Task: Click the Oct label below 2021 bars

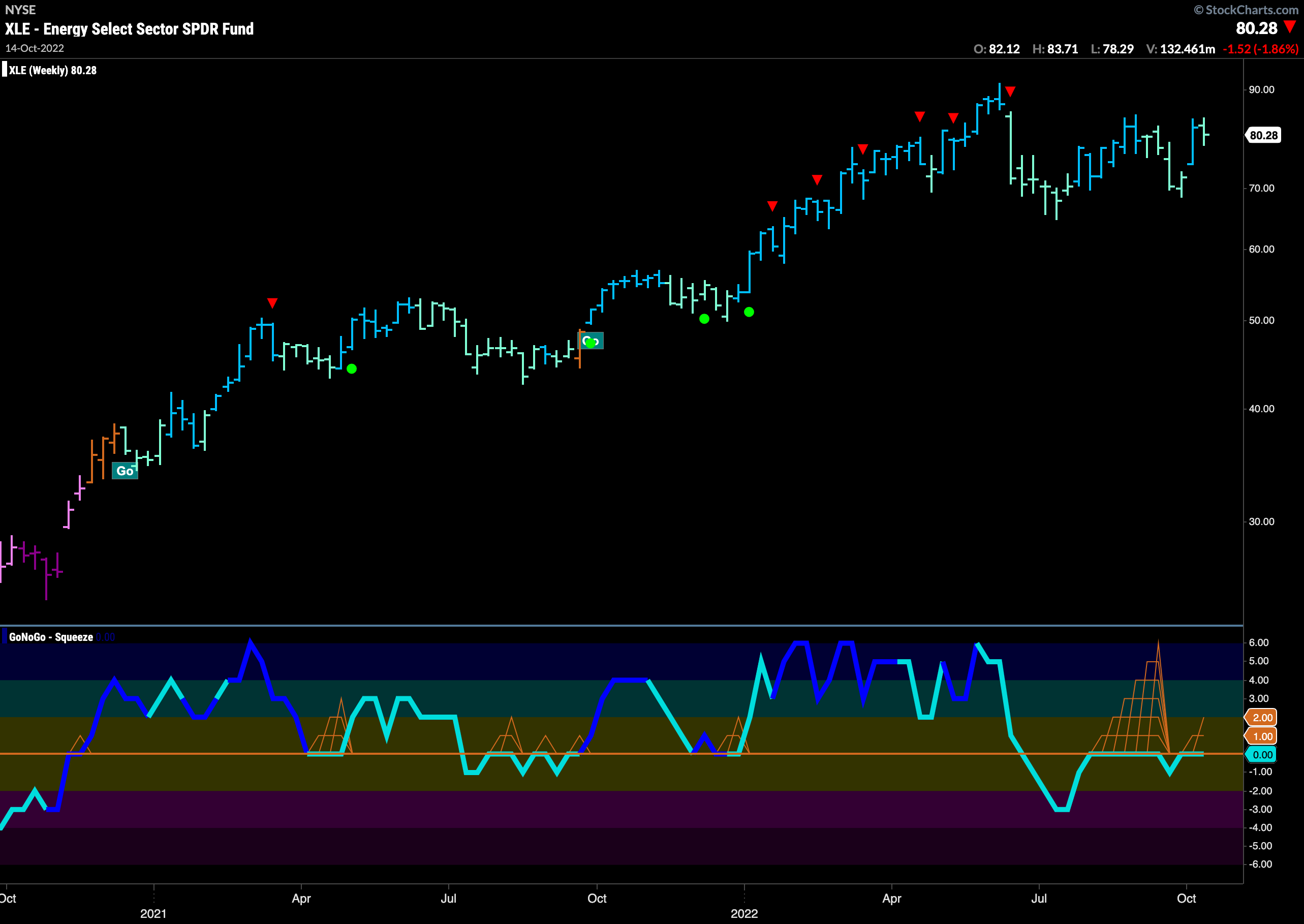Action: tap(597, 899)
